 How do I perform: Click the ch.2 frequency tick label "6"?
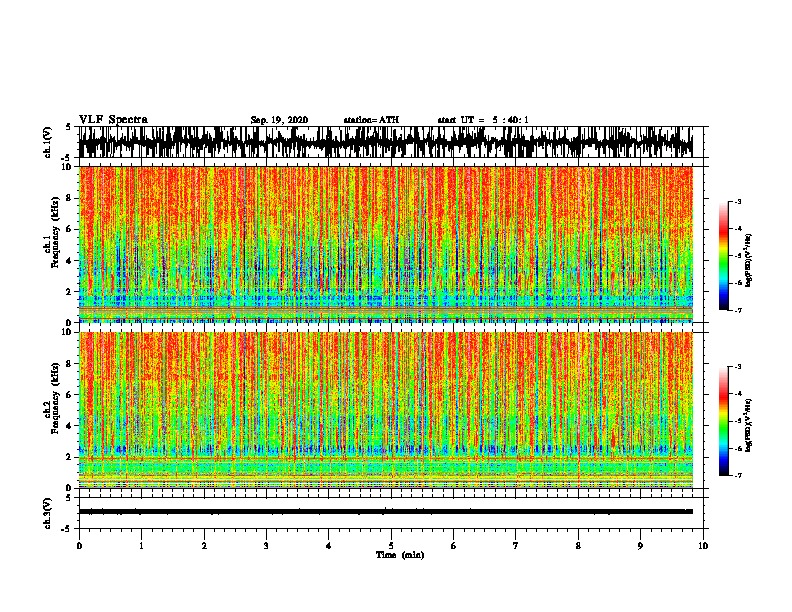coord(69,394)
